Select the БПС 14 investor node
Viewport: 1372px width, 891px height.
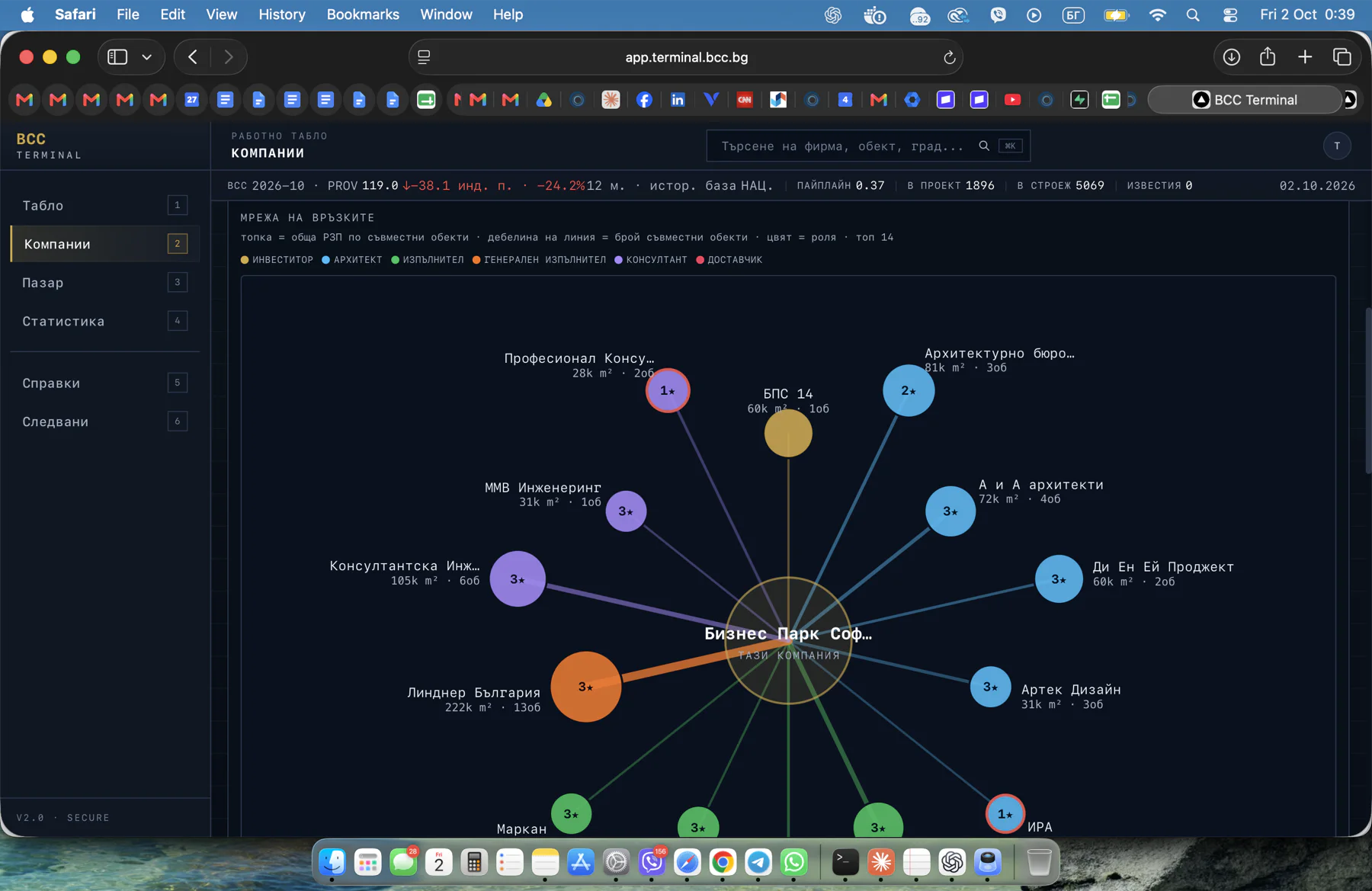[x=788, y=433]
